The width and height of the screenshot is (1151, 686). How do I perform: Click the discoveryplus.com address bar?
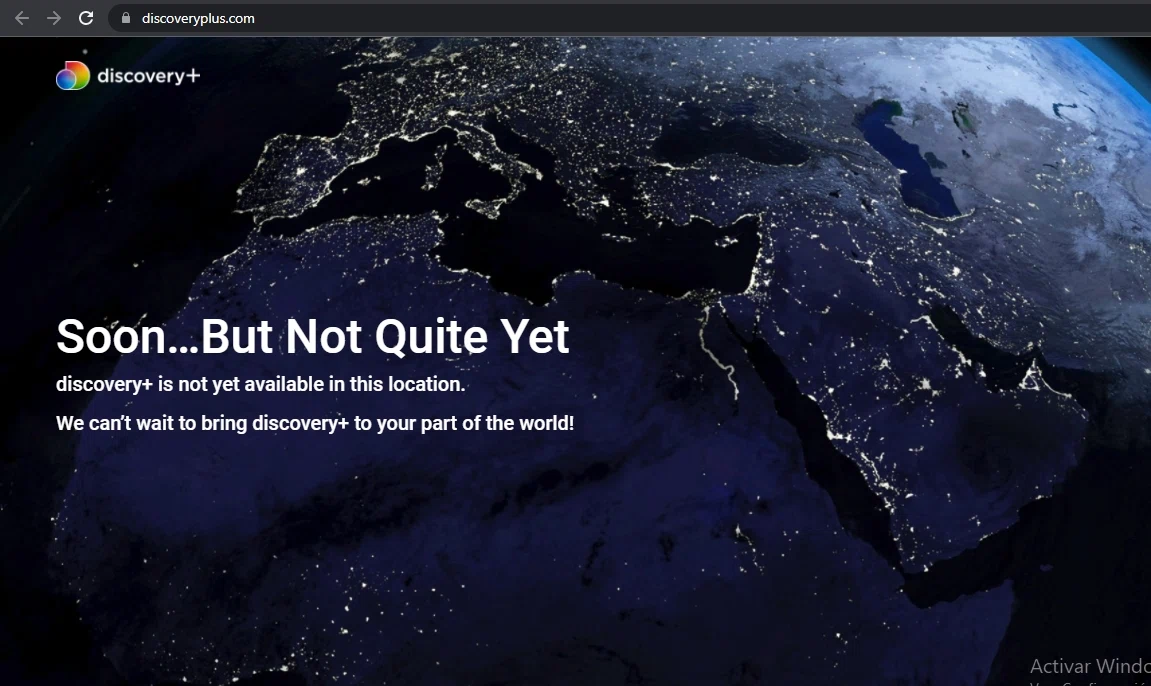(629, 18)
